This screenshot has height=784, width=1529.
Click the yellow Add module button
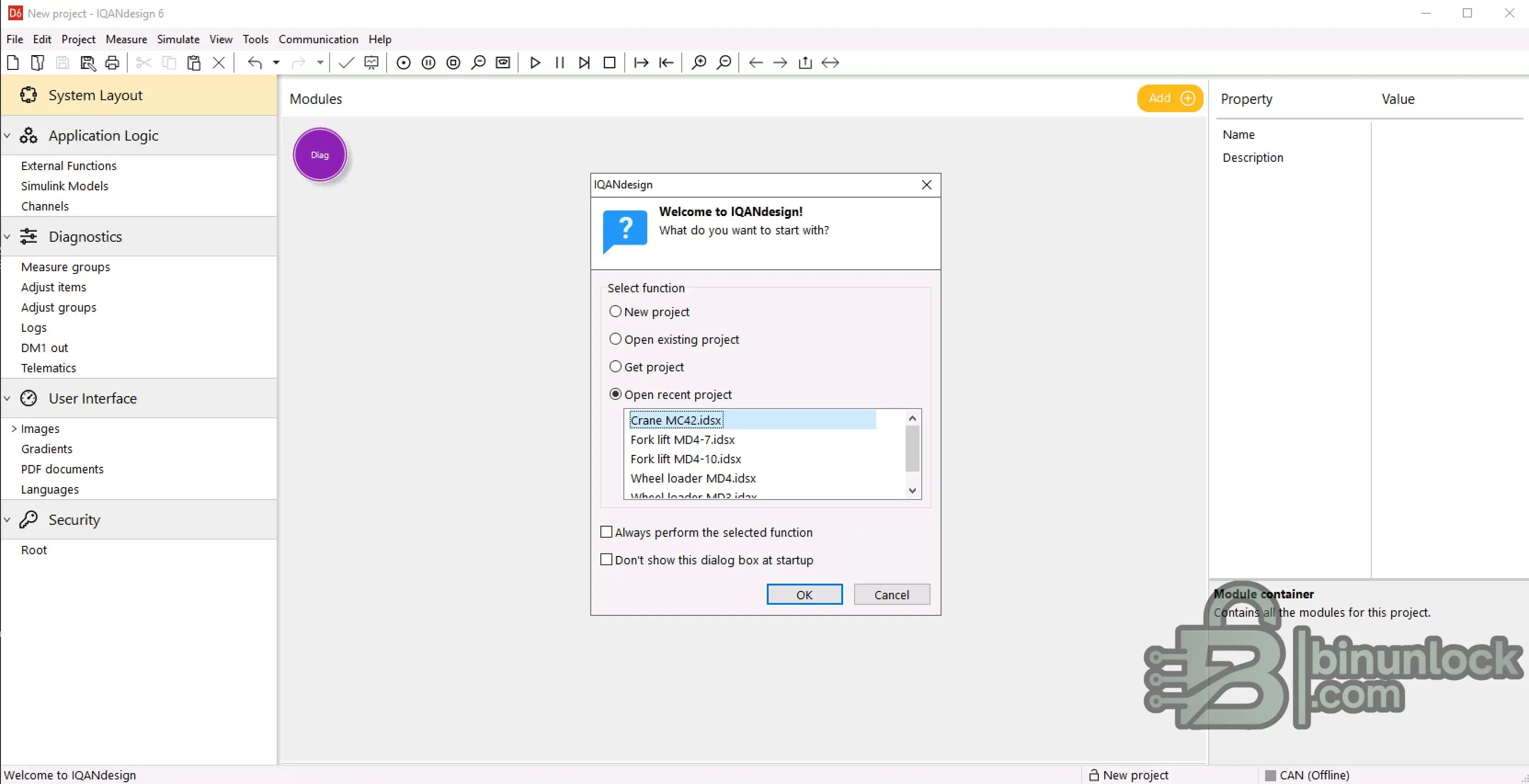[1170, 98]
